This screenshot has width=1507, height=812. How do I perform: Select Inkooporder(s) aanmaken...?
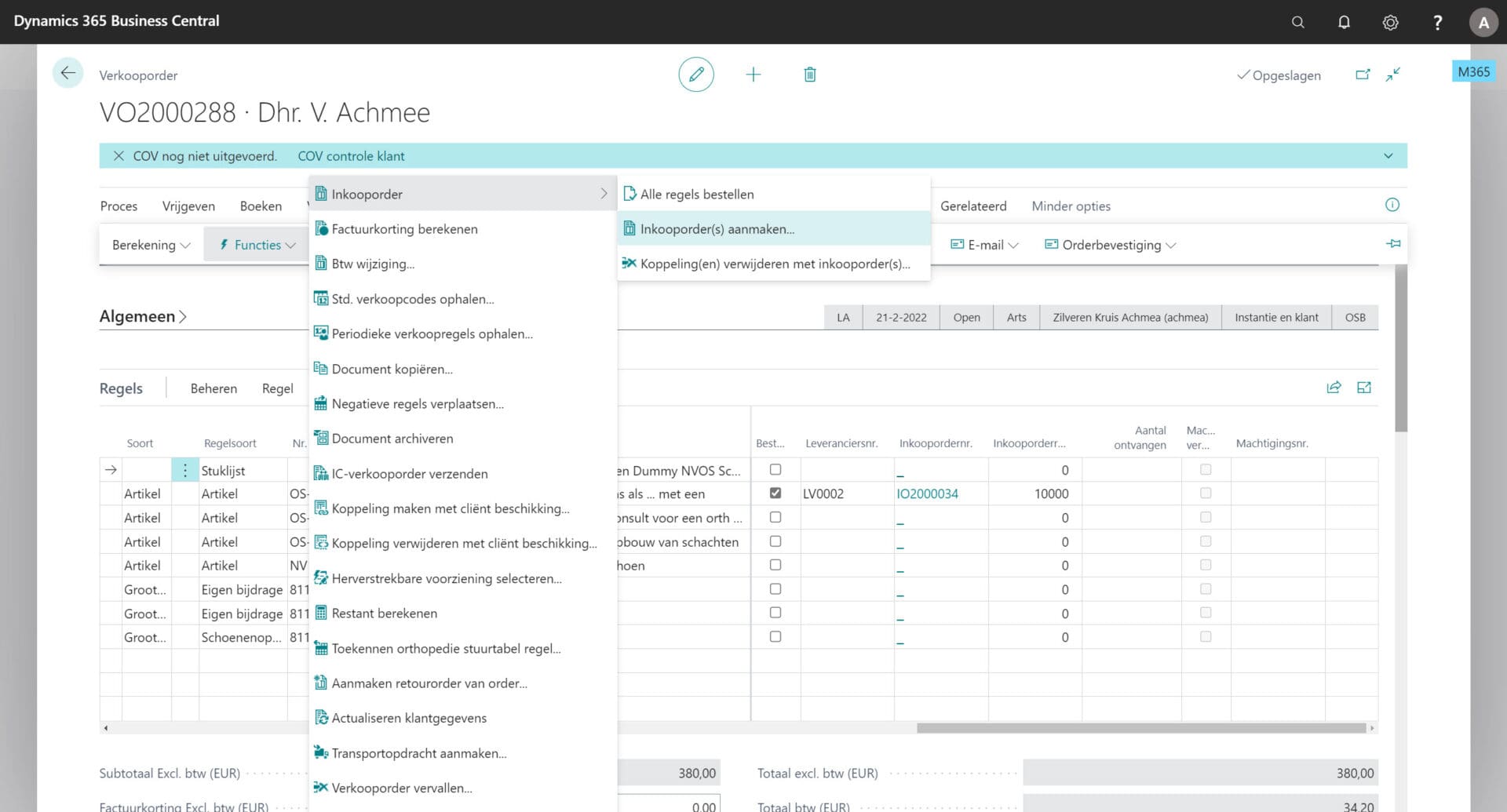click(774, 229)
